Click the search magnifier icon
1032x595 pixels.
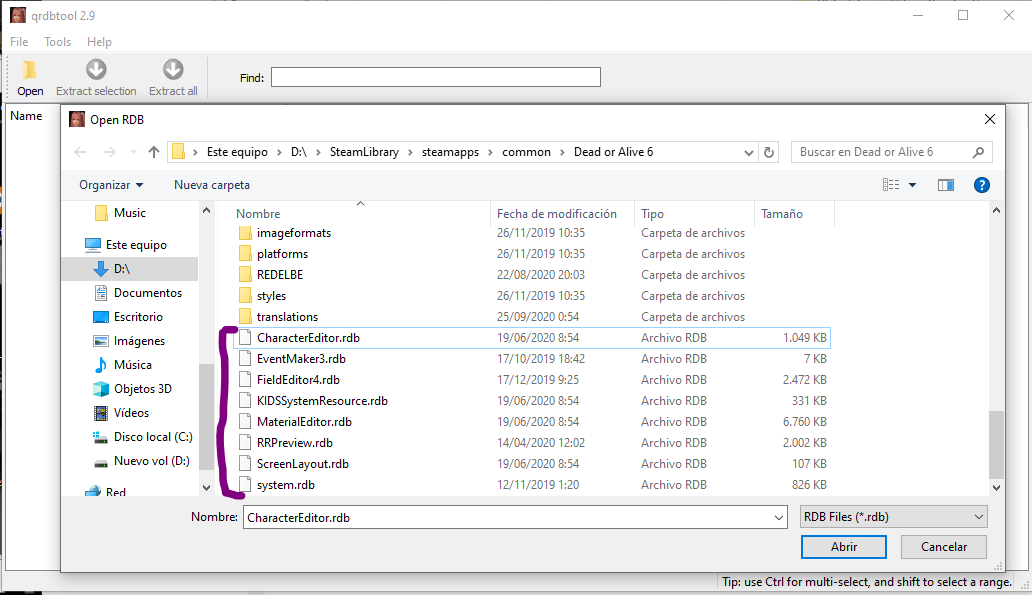click(978, 152)
